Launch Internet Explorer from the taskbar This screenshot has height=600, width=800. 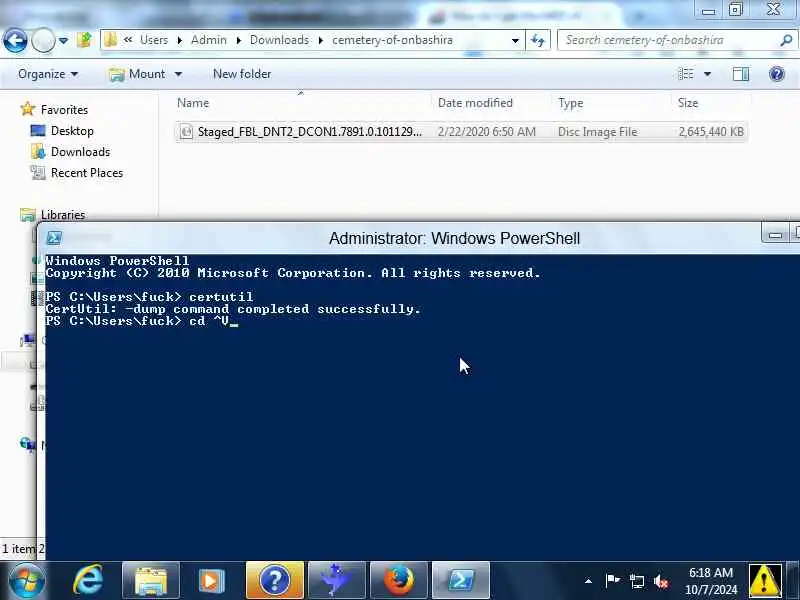[88, 580]
